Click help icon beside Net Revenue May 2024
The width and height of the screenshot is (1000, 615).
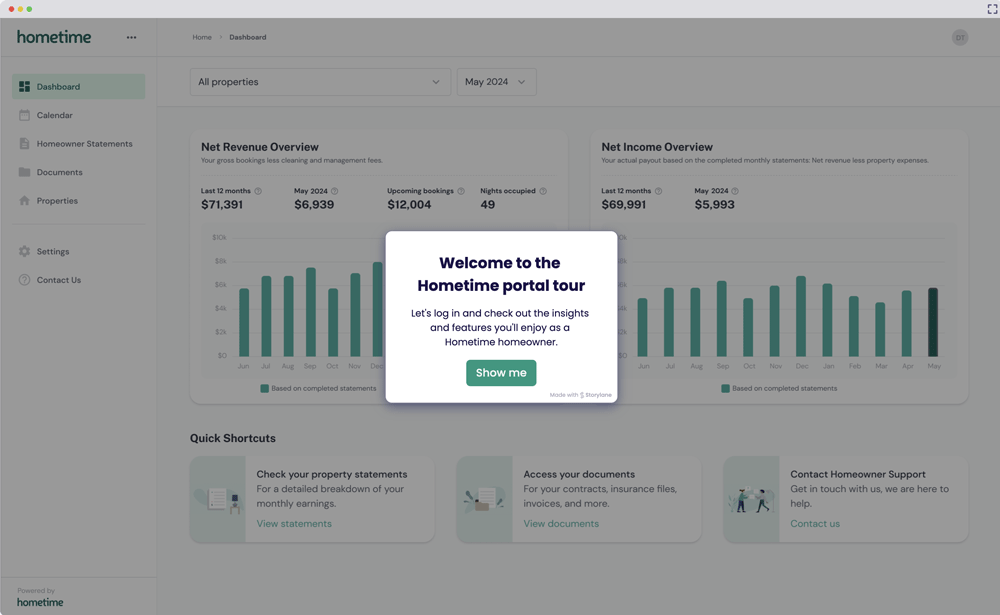tap(335, 191)
